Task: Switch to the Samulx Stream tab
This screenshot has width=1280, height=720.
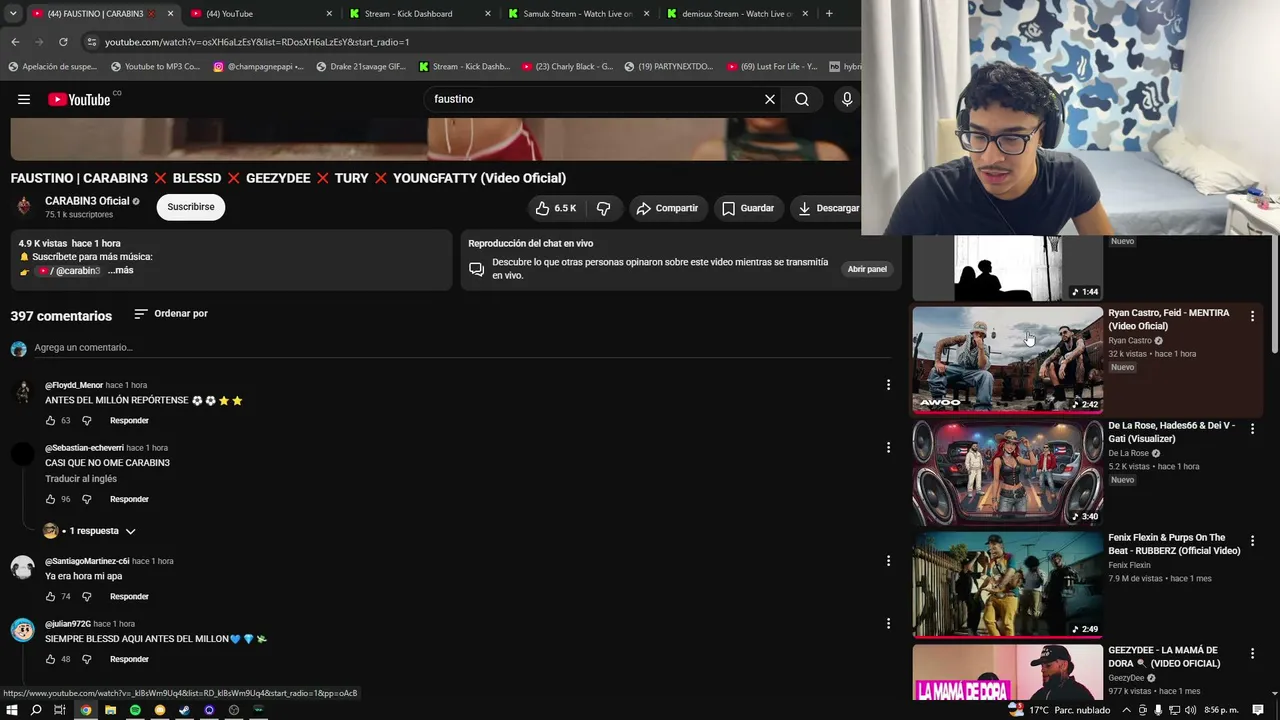Action: (x=578, y=14)
